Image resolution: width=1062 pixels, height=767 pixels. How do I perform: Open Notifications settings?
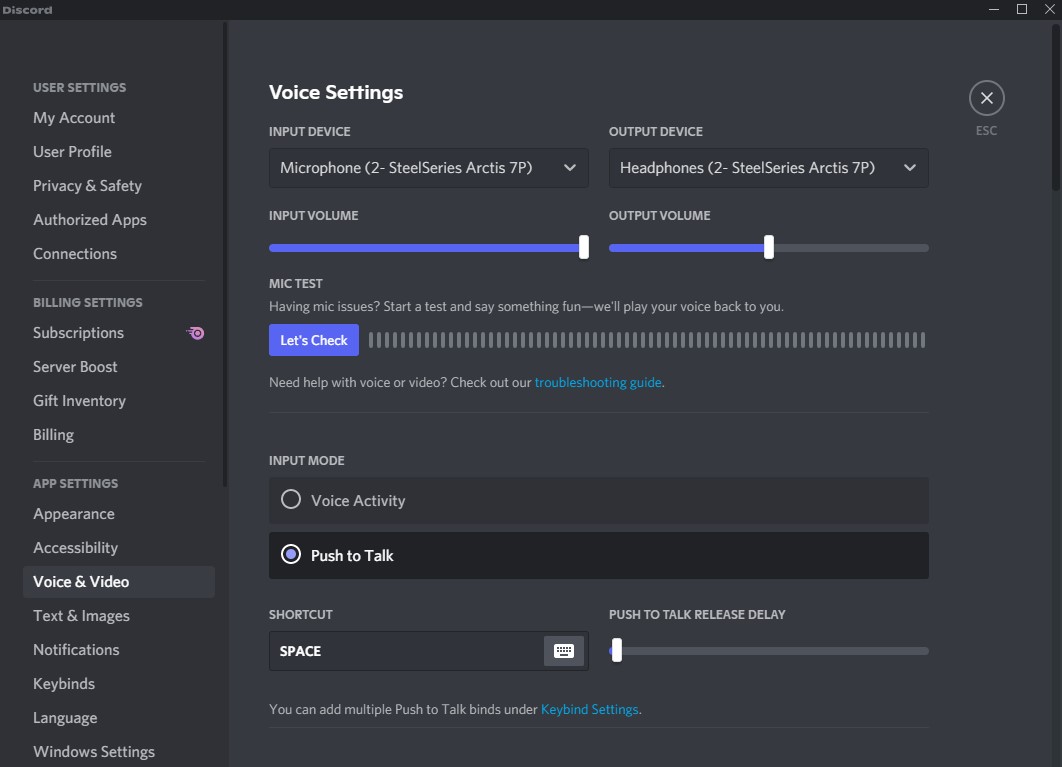pos(76,649)
